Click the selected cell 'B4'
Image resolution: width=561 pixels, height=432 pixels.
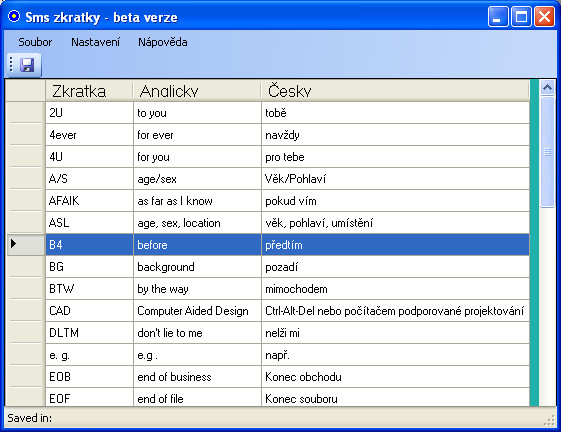[x=89, y=245]
